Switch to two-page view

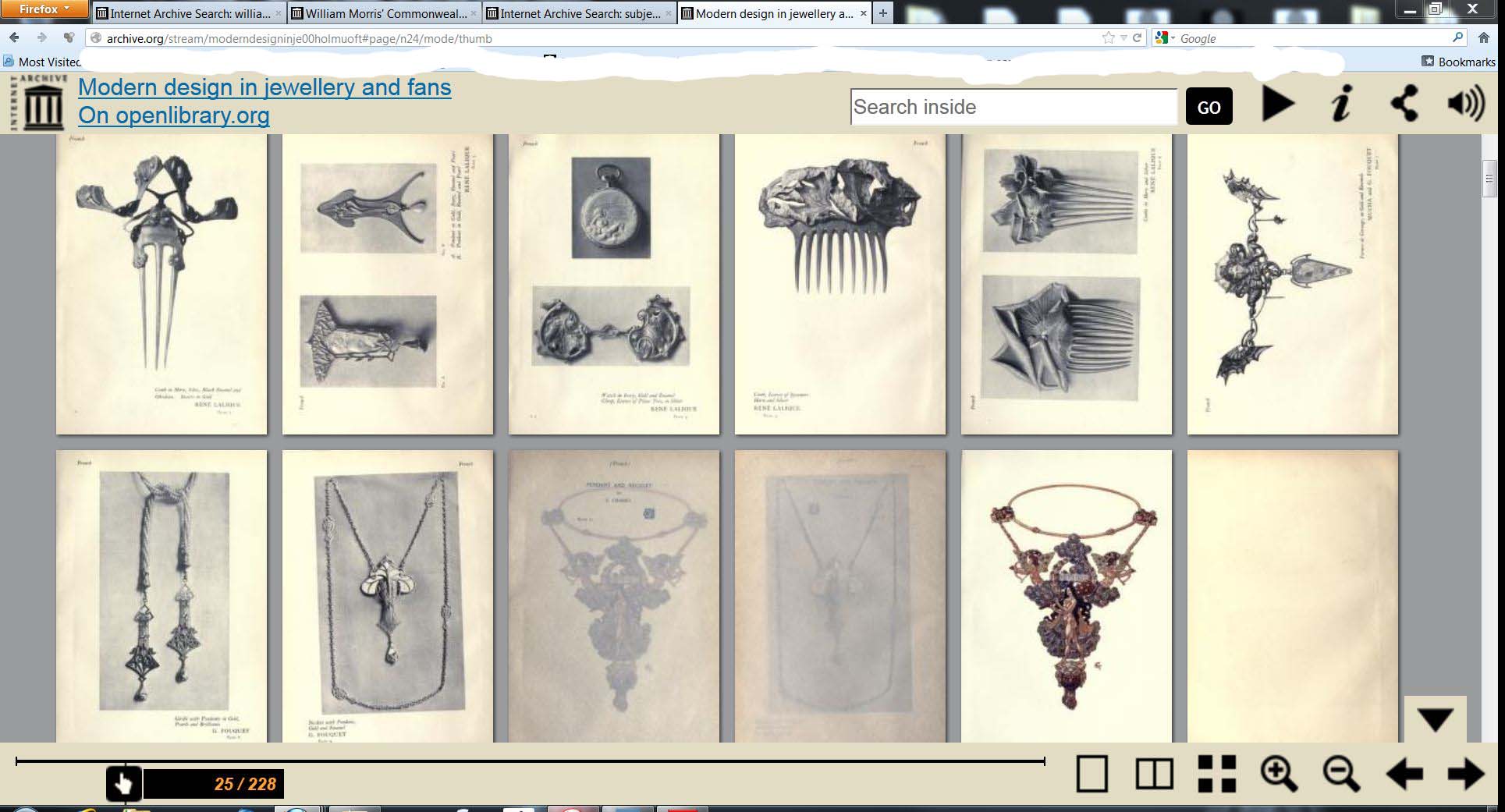[1154, 774]
